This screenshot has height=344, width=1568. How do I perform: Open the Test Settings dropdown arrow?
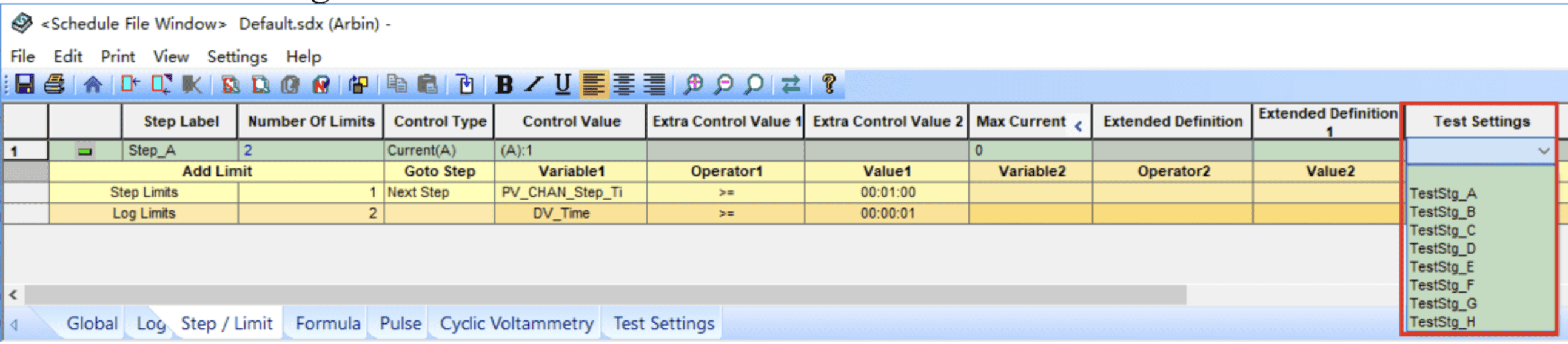click(1543, 151)
